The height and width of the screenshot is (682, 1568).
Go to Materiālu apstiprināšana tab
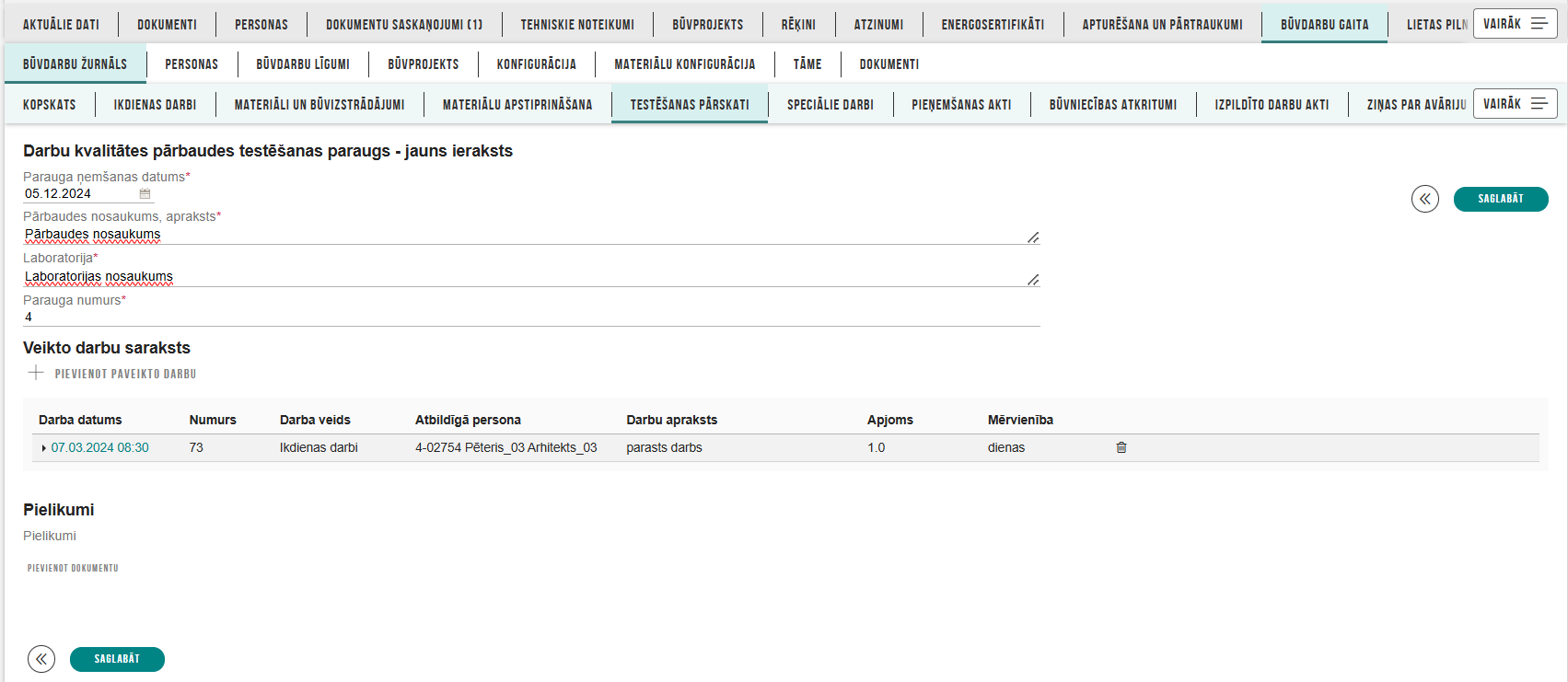517,105
